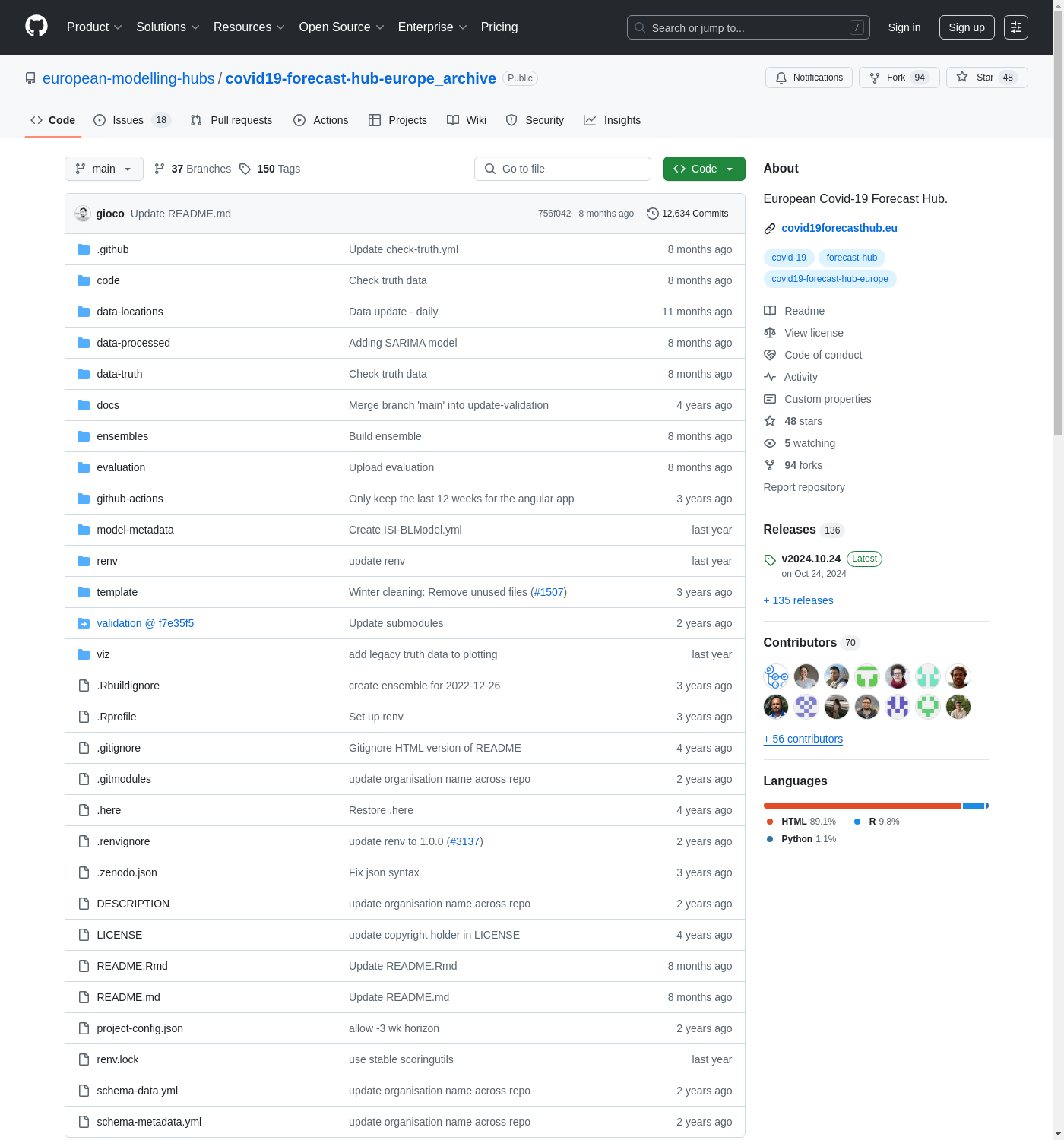Click the GitHub logo icon

(36, 27)
